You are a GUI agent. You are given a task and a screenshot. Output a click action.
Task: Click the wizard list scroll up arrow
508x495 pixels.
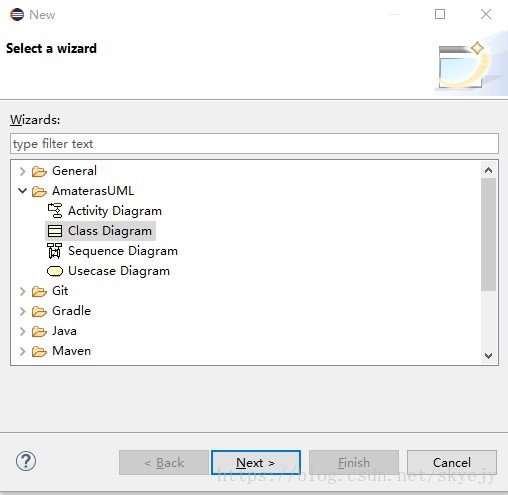489,170
